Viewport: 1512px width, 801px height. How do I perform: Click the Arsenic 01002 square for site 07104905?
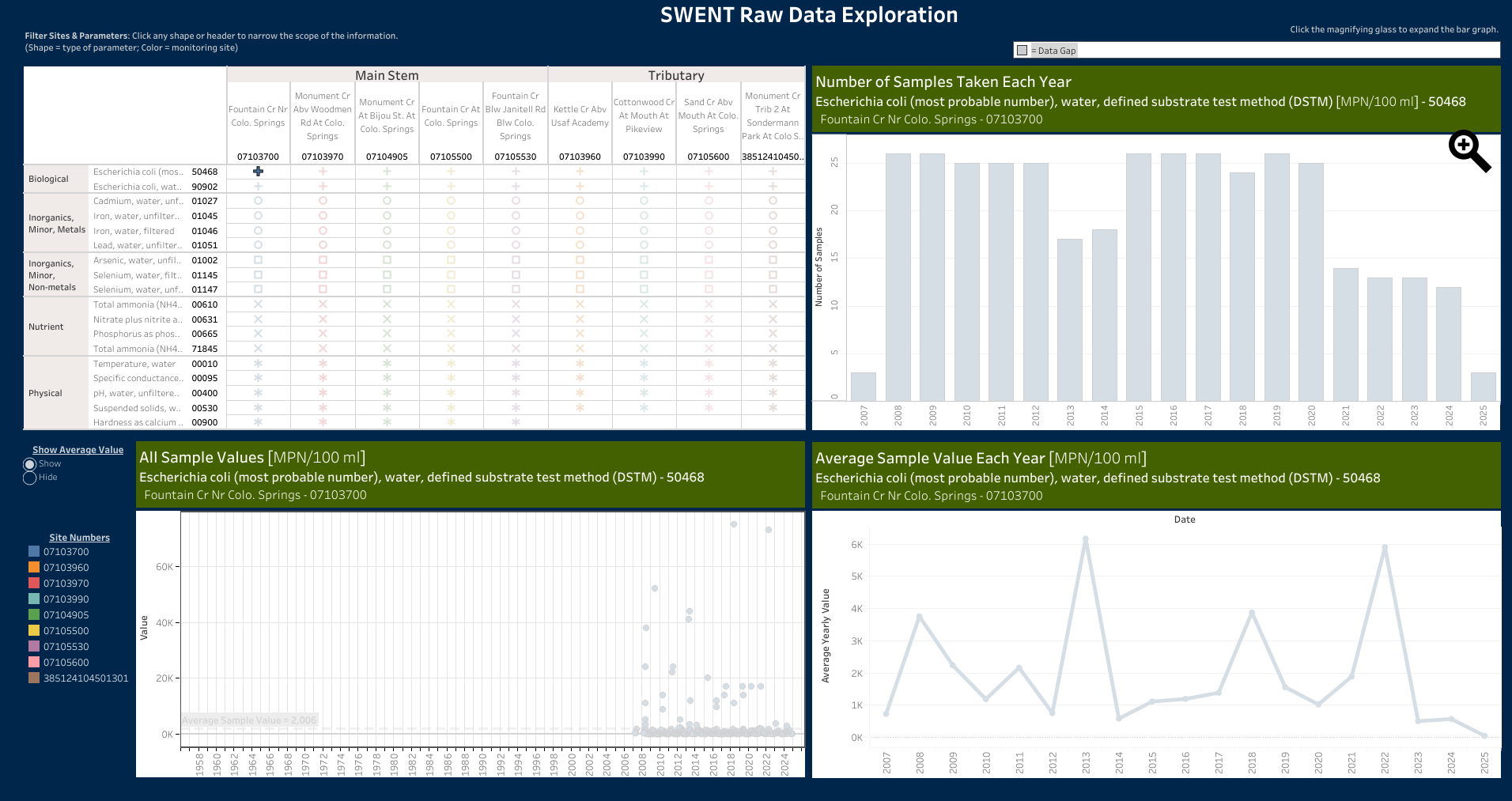pyautogui.click(x=387, y=260)
